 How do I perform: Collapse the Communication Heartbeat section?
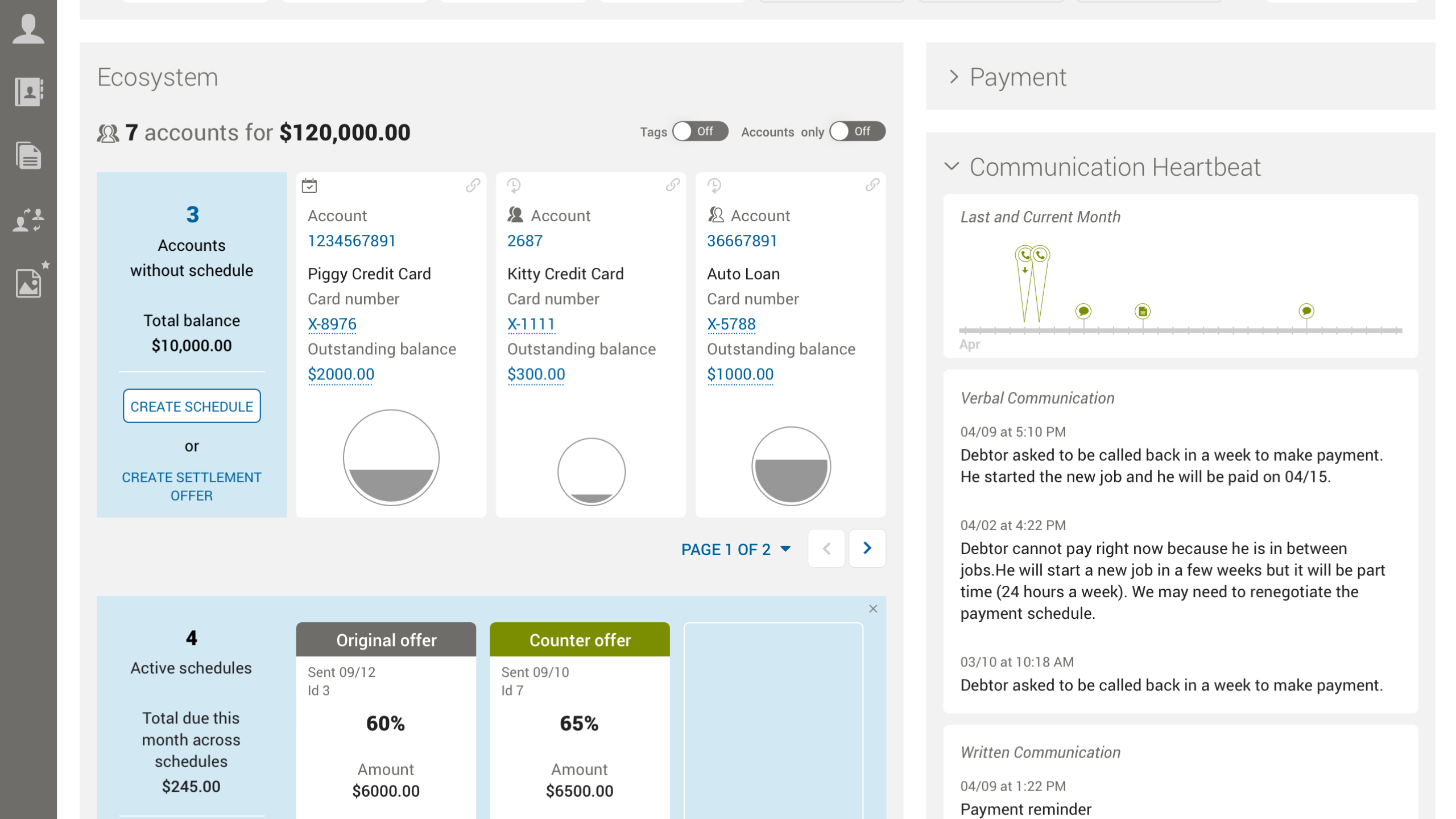point(952,167)
